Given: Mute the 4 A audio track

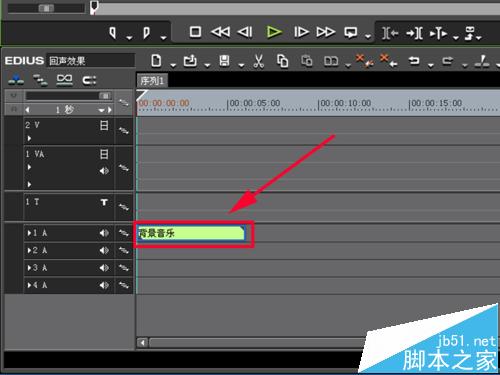Looking at the screenshot, I should tap(104, 285).
